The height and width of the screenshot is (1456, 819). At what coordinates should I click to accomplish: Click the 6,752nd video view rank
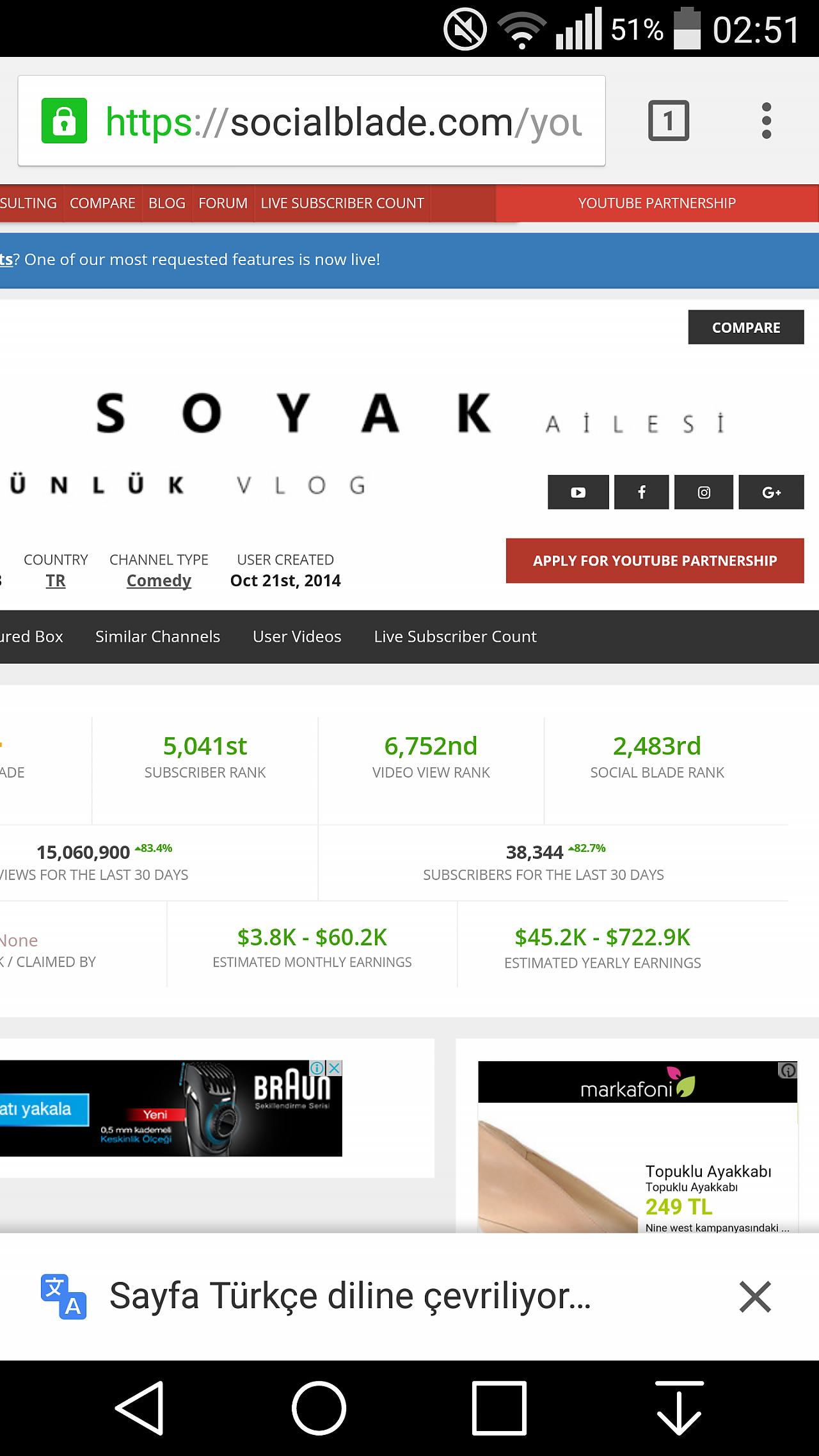point(431,746)
